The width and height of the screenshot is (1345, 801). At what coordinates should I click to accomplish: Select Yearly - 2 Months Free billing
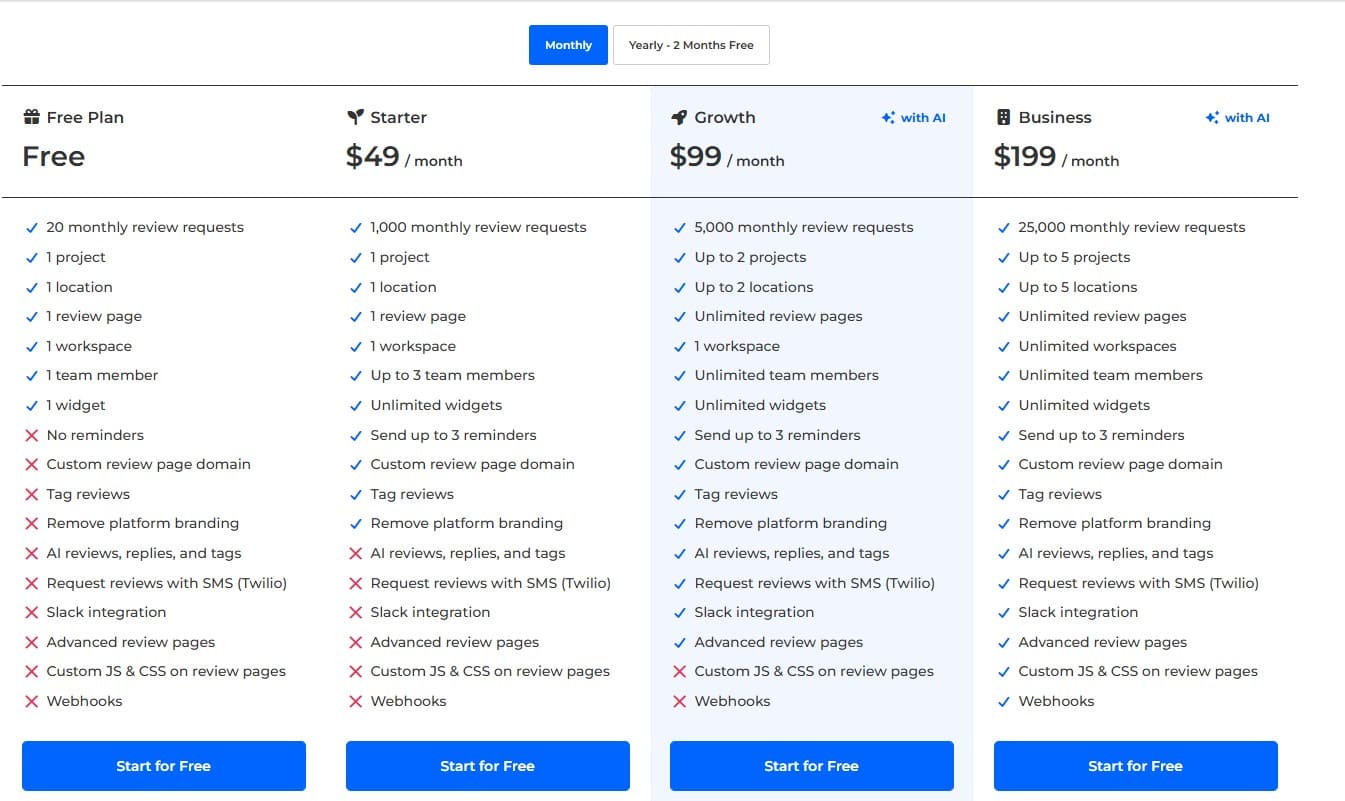691,45
